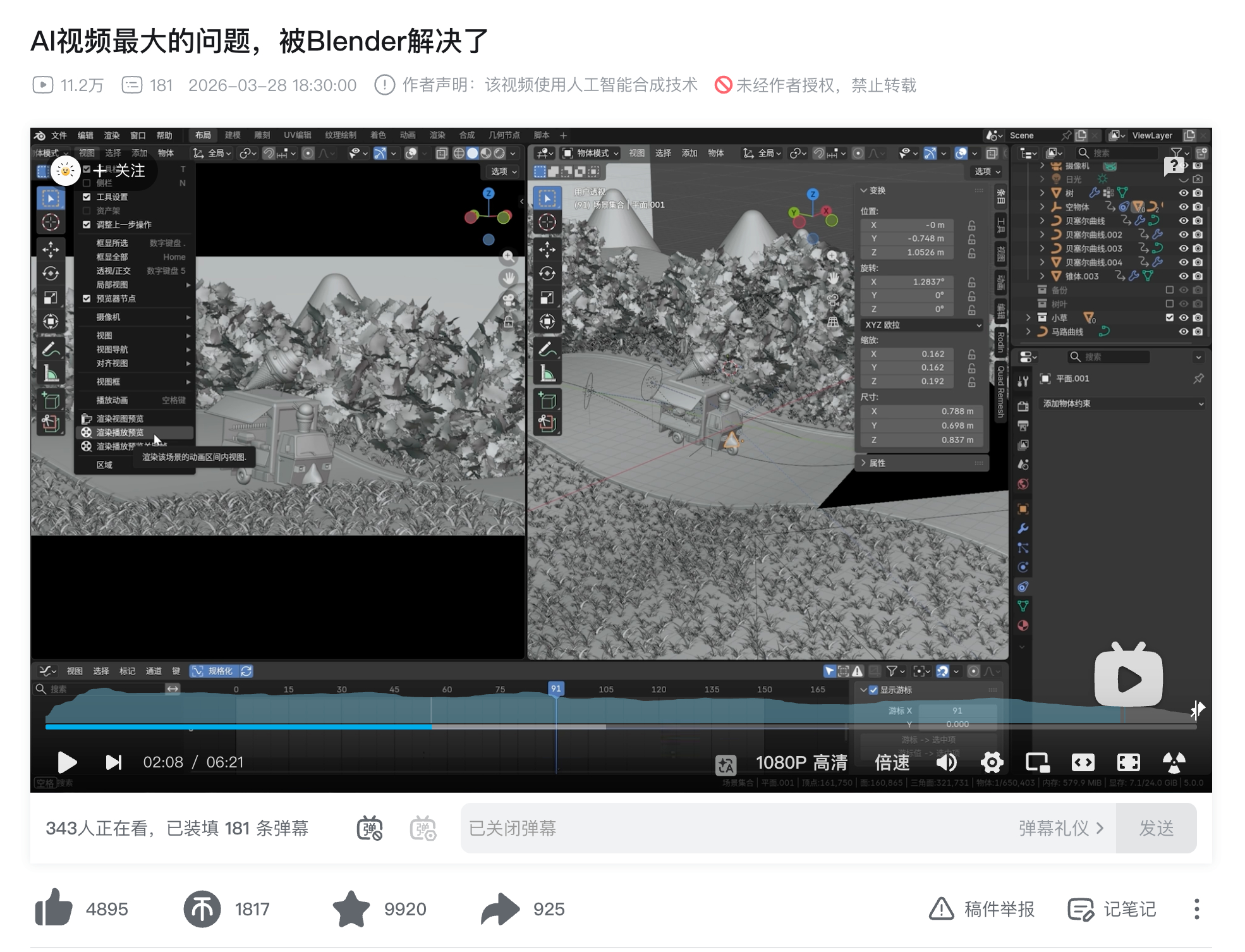Disable camera render toggle for 锥体.003
This screenshot has height=952, width=1245.
[1198, 276]
